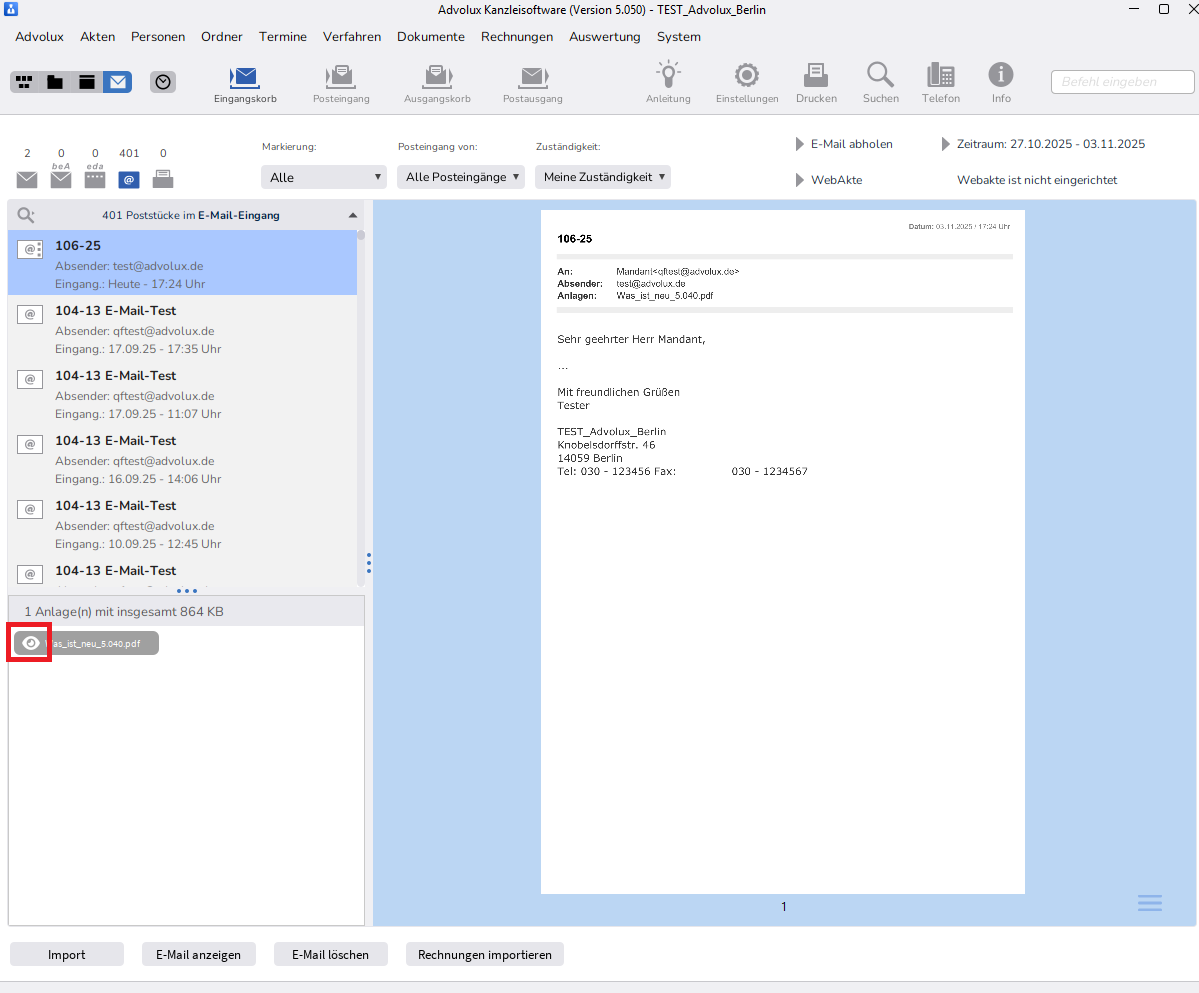Click the Postausgang envelope icon
This screenshot has height=993, width=1199.
(533, 76)
